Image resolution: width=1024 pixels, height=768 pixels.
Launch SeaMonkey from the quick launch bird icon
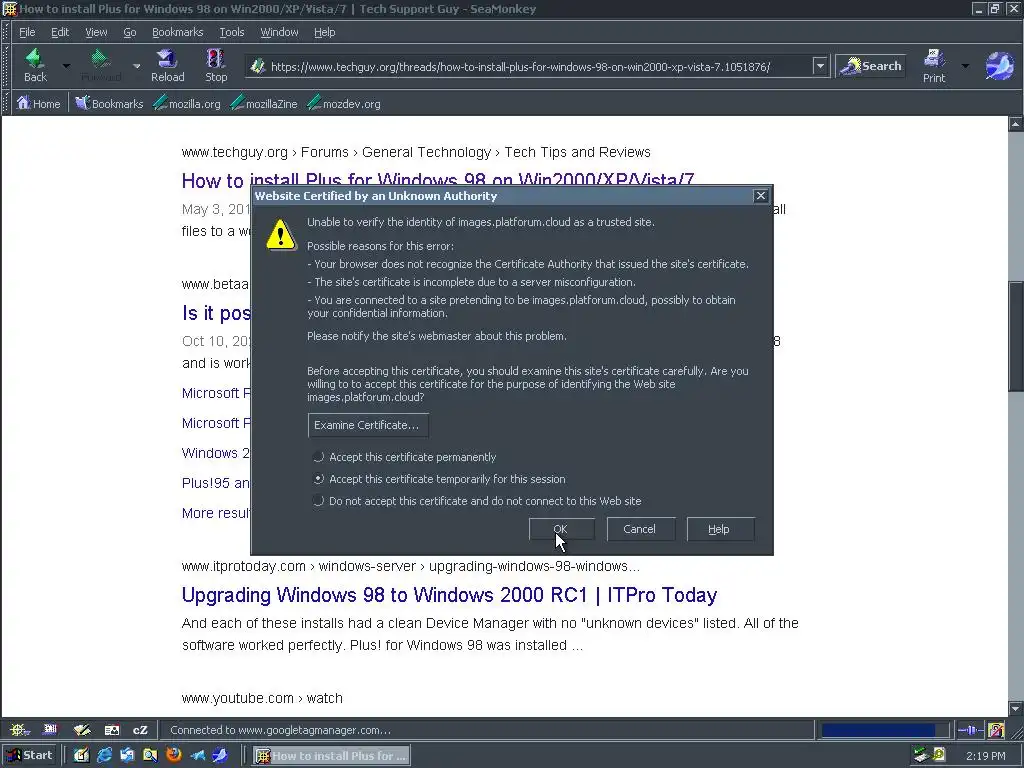(220, 756)
